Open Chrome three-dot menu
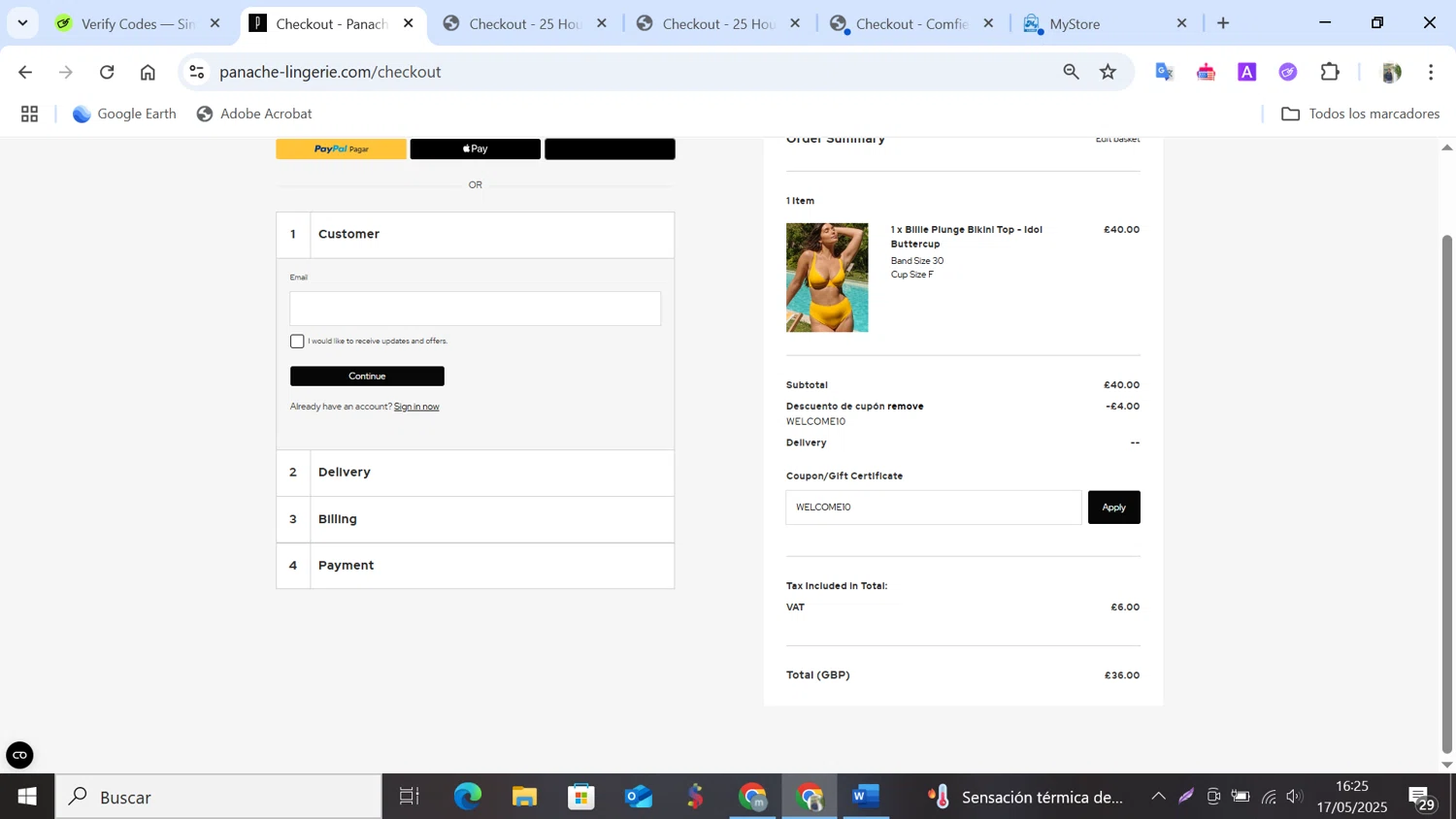The height and width of the screenshot is (819, 1456). 1431,72
